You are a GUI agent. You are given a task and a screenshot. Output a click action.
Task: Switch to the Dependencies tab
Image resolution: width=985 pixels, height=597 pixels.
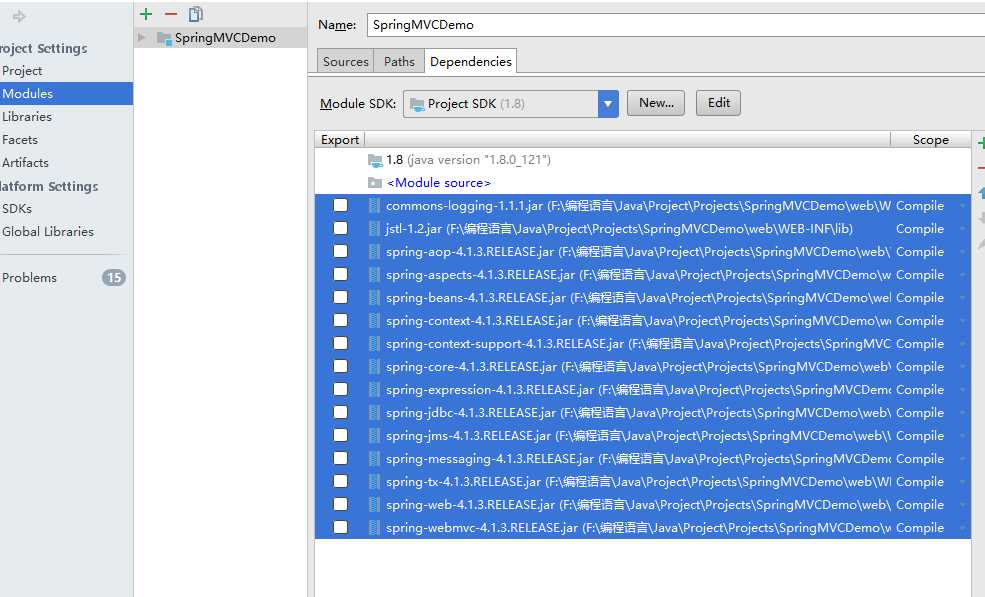(x=471, y=62)
